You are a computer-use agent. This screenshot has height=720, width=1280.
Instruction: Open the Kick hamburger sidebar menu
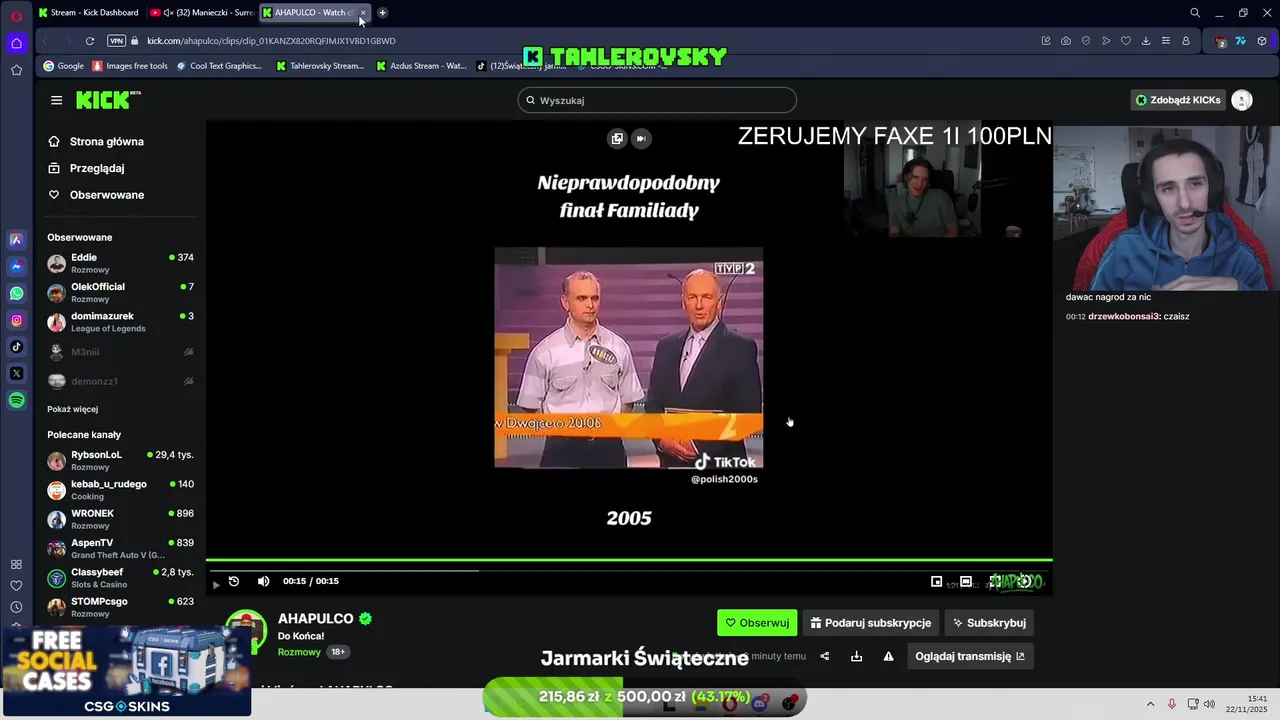tap(56, 100)
